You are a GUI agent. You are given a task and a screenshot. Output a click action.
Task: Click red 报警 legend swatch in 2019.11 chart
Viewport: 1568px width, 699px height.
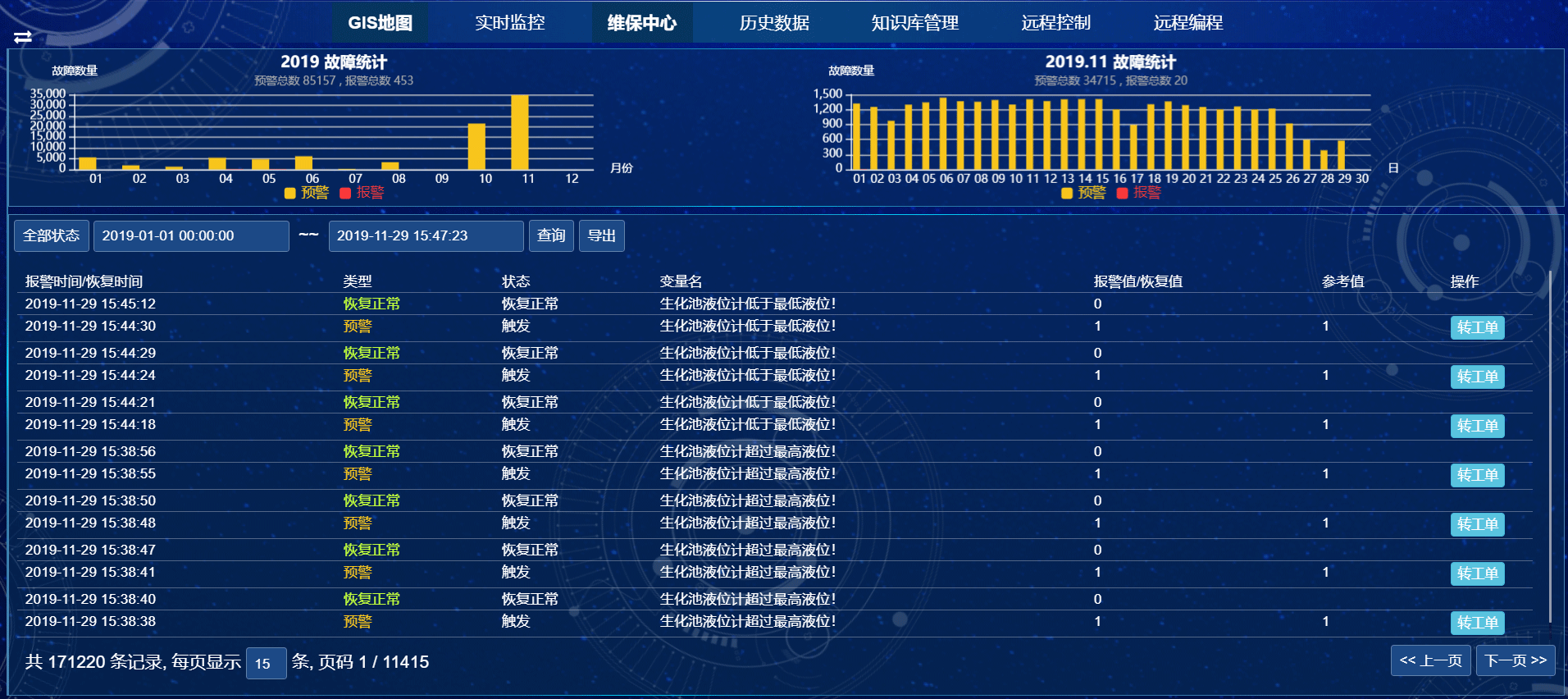1123,193
